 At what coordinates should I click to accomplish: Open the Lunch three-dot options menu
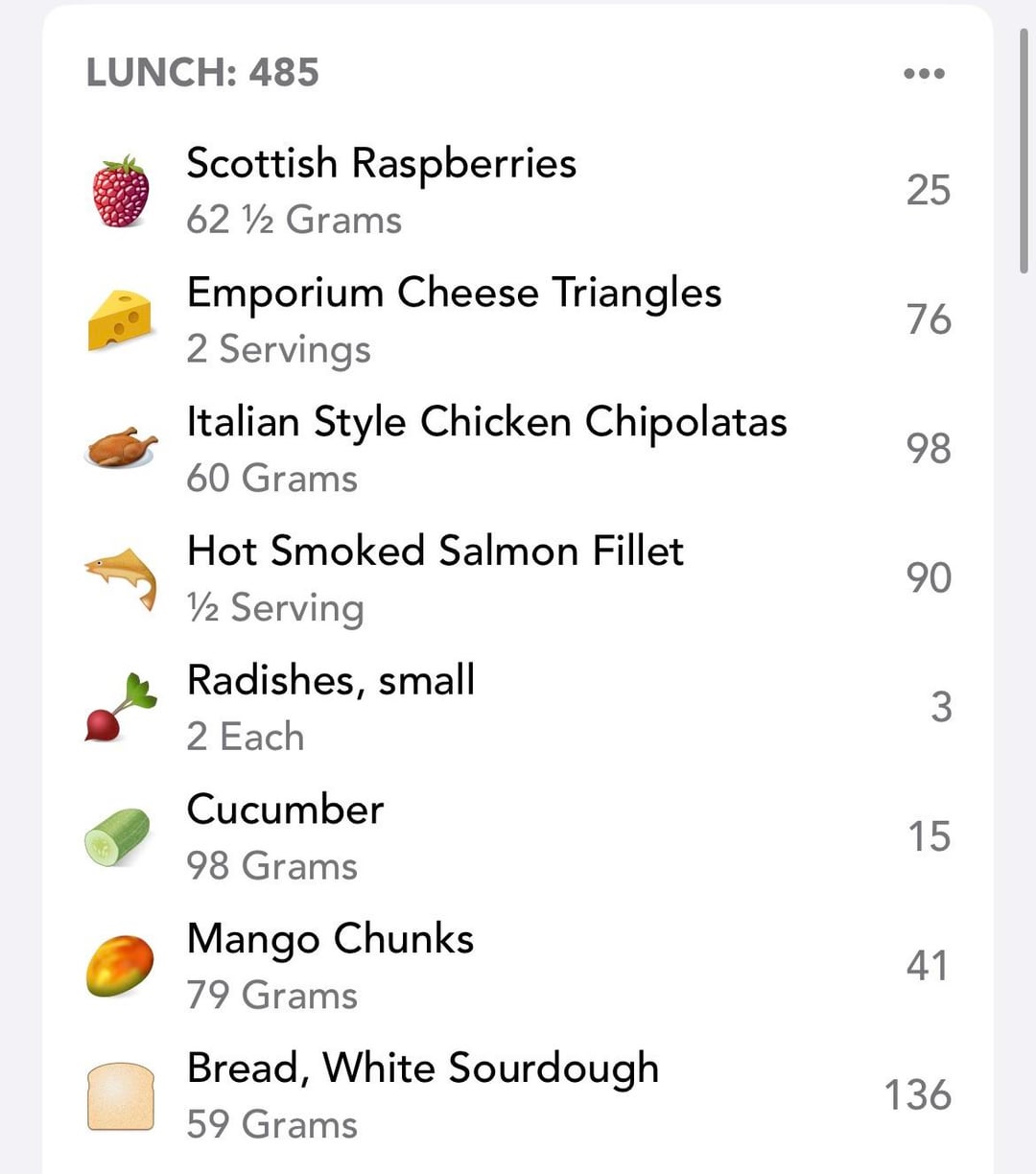point(924,74)
